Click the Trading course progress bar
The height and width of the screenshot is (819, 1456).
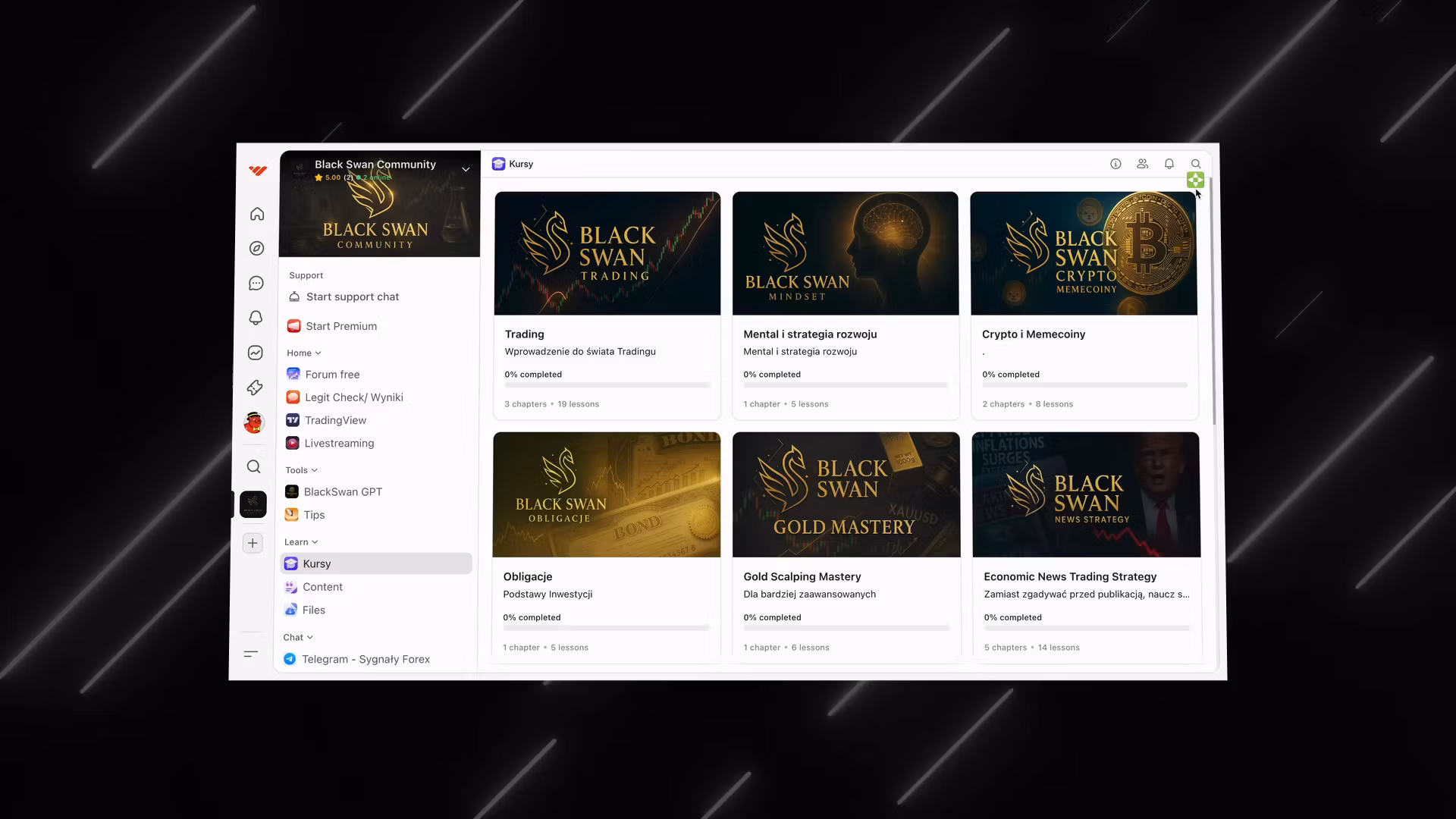(607, 385)
